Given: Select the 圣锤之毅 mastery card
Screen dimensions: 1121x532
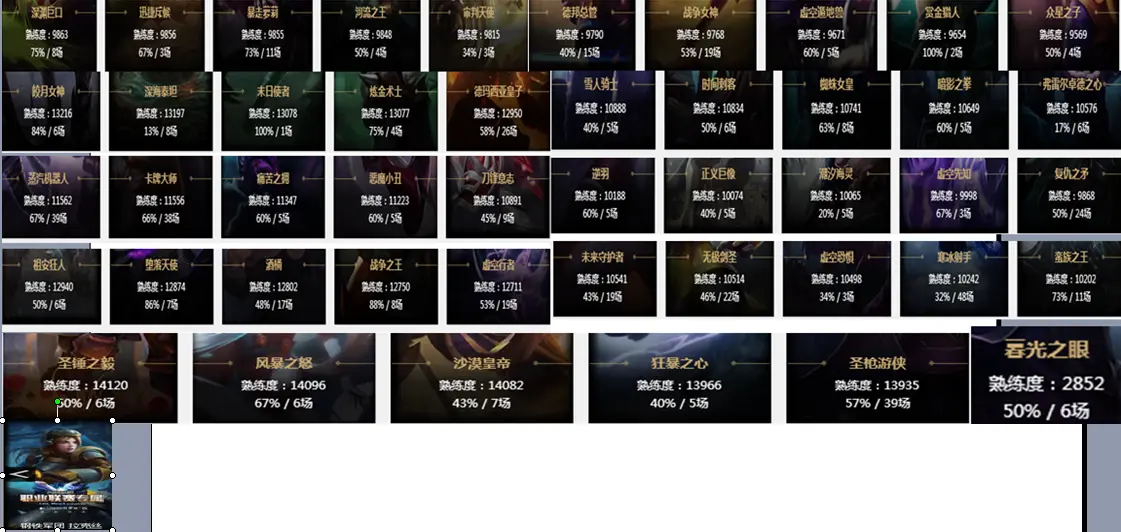Looking at the screenshot, I should (x=90, y=378).
